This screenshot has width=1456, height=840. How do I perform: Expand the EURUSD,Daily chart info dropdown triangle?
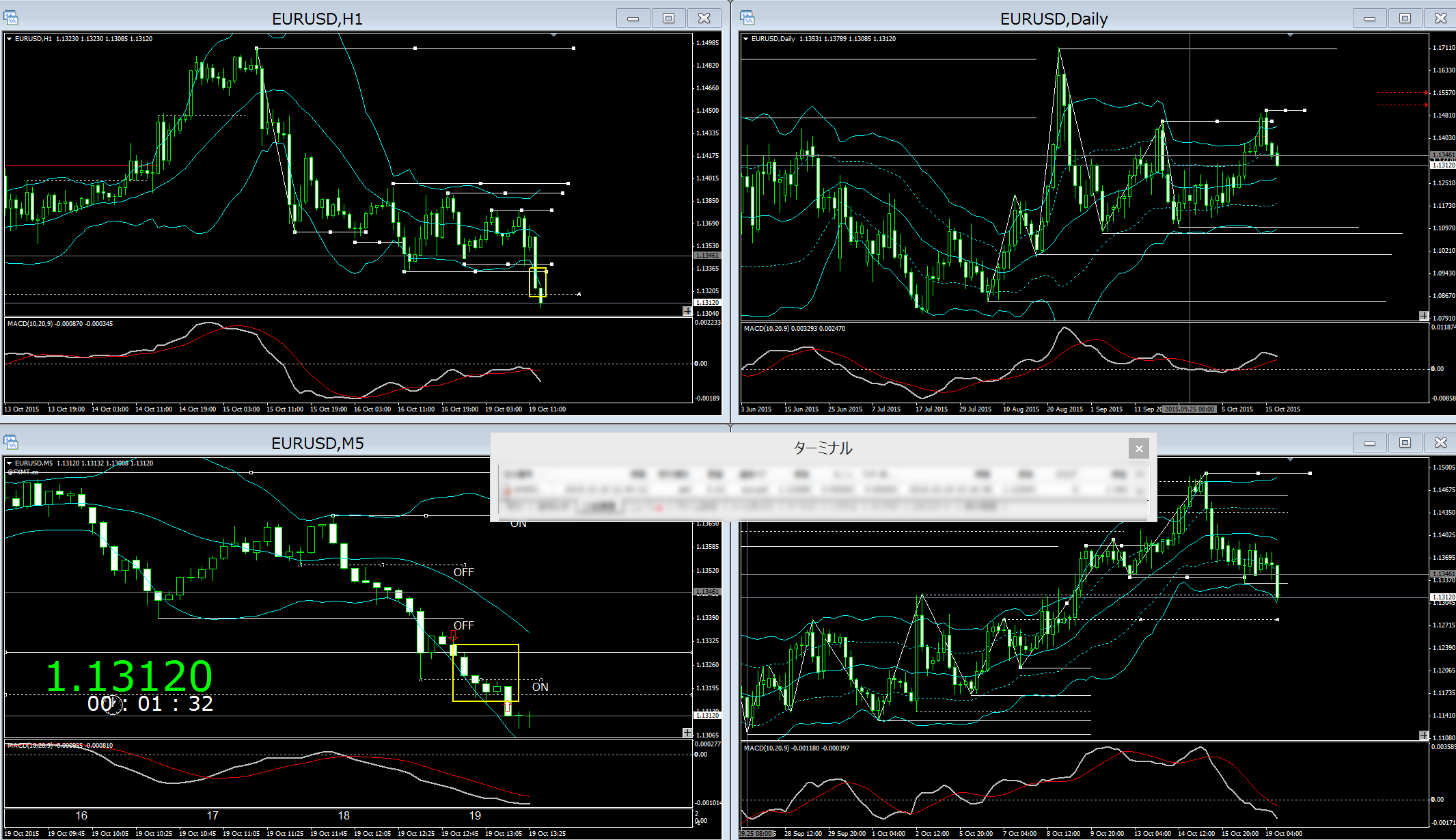[746, 39]
